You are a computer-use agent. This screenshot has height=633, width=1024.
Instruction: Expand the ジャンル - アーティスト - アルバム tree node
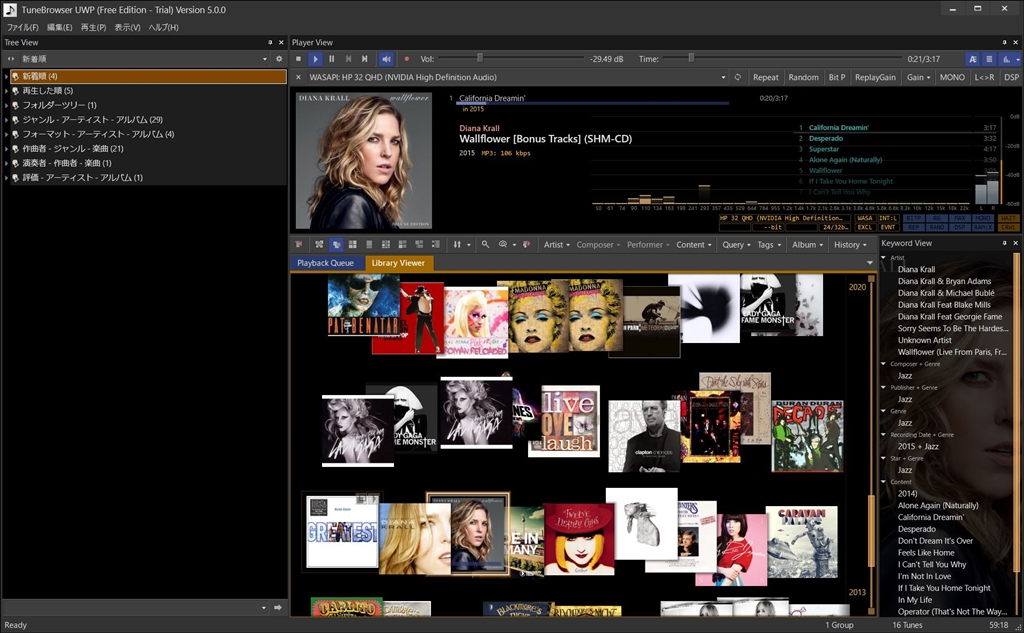tap(6, 119)
